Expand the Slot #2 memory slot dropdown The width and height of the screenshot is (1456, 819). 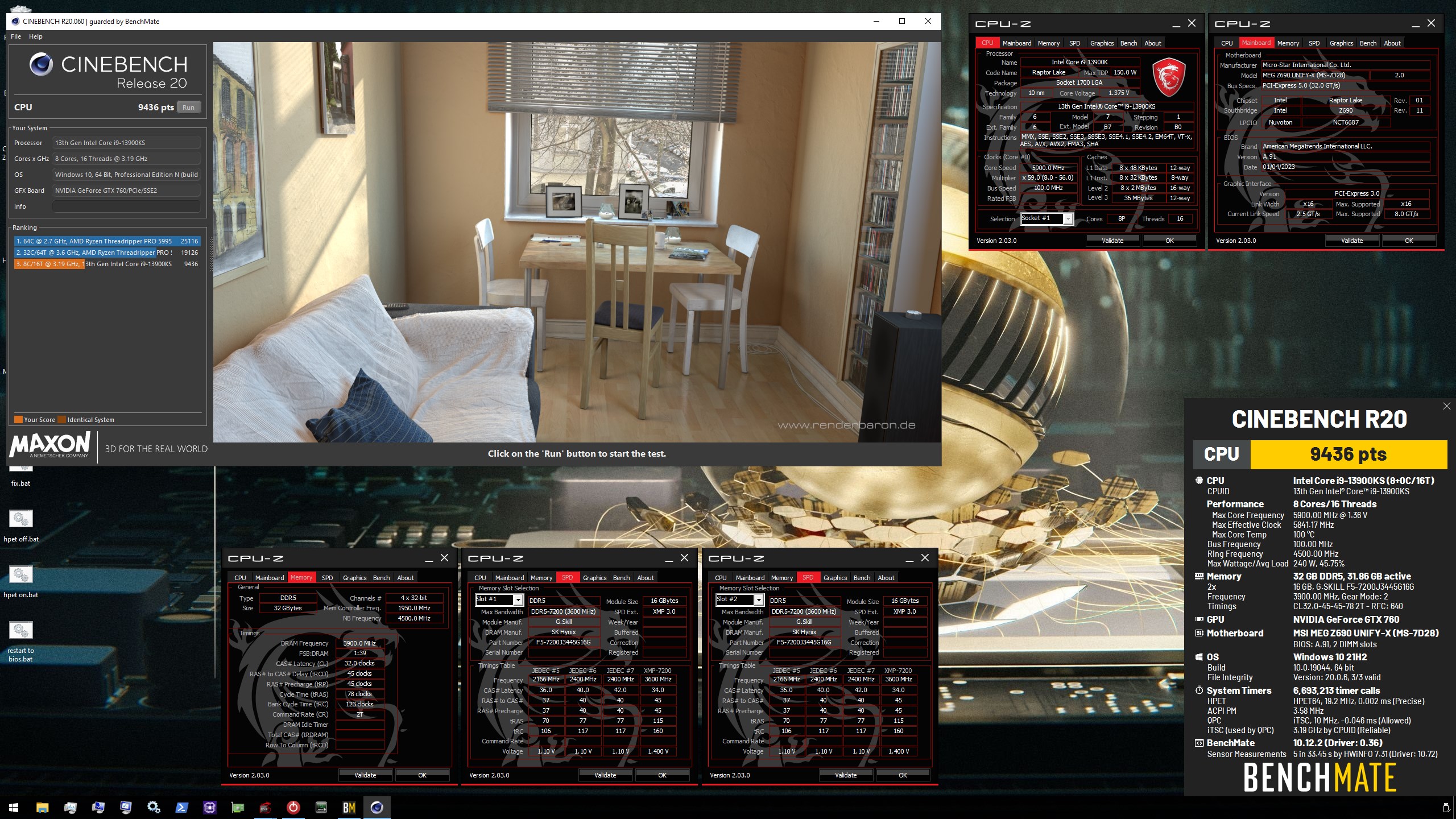coord(759,600)
